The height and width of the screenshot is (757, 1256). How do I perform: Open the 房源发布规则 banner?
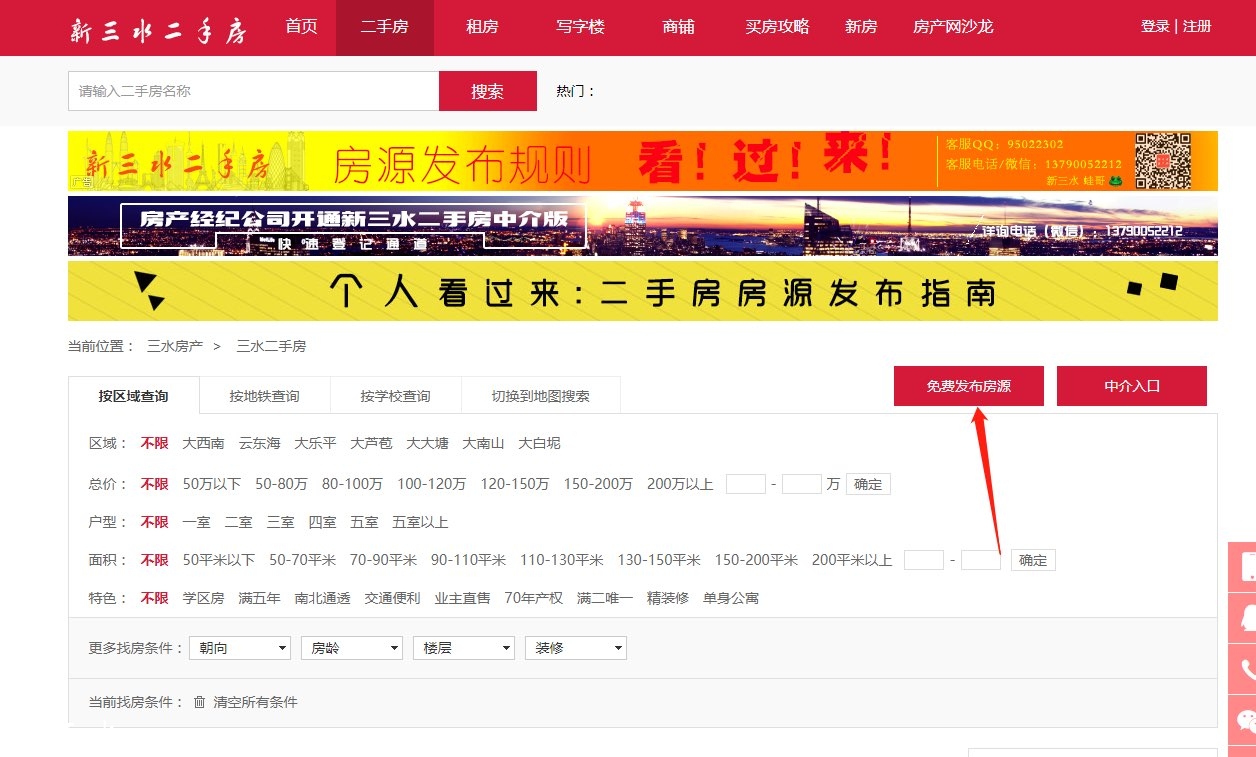click(x=643, y=161)
